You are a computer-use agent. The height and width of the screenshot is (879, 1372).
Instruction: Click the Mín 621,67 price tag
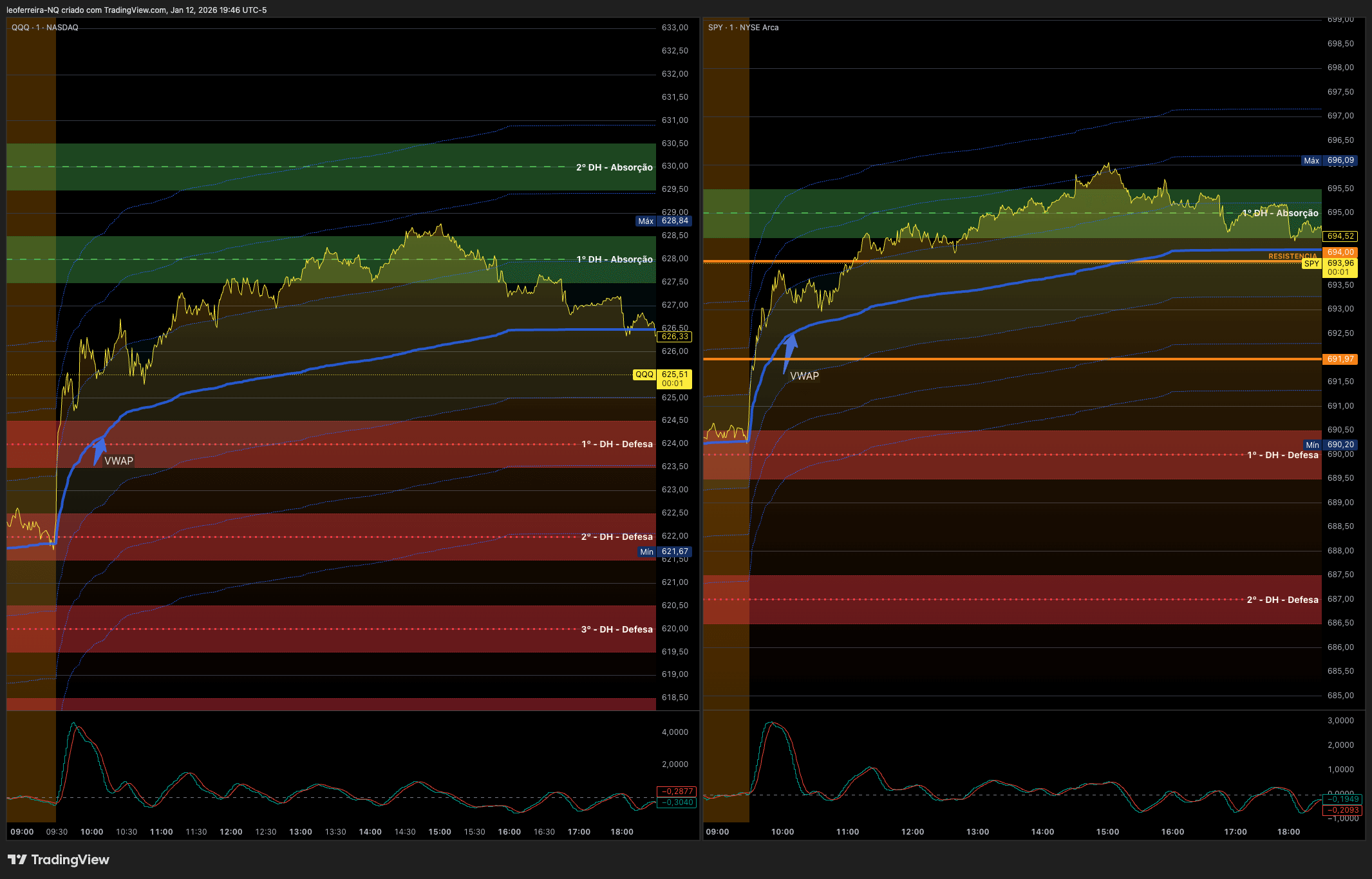tap(664, 551)
